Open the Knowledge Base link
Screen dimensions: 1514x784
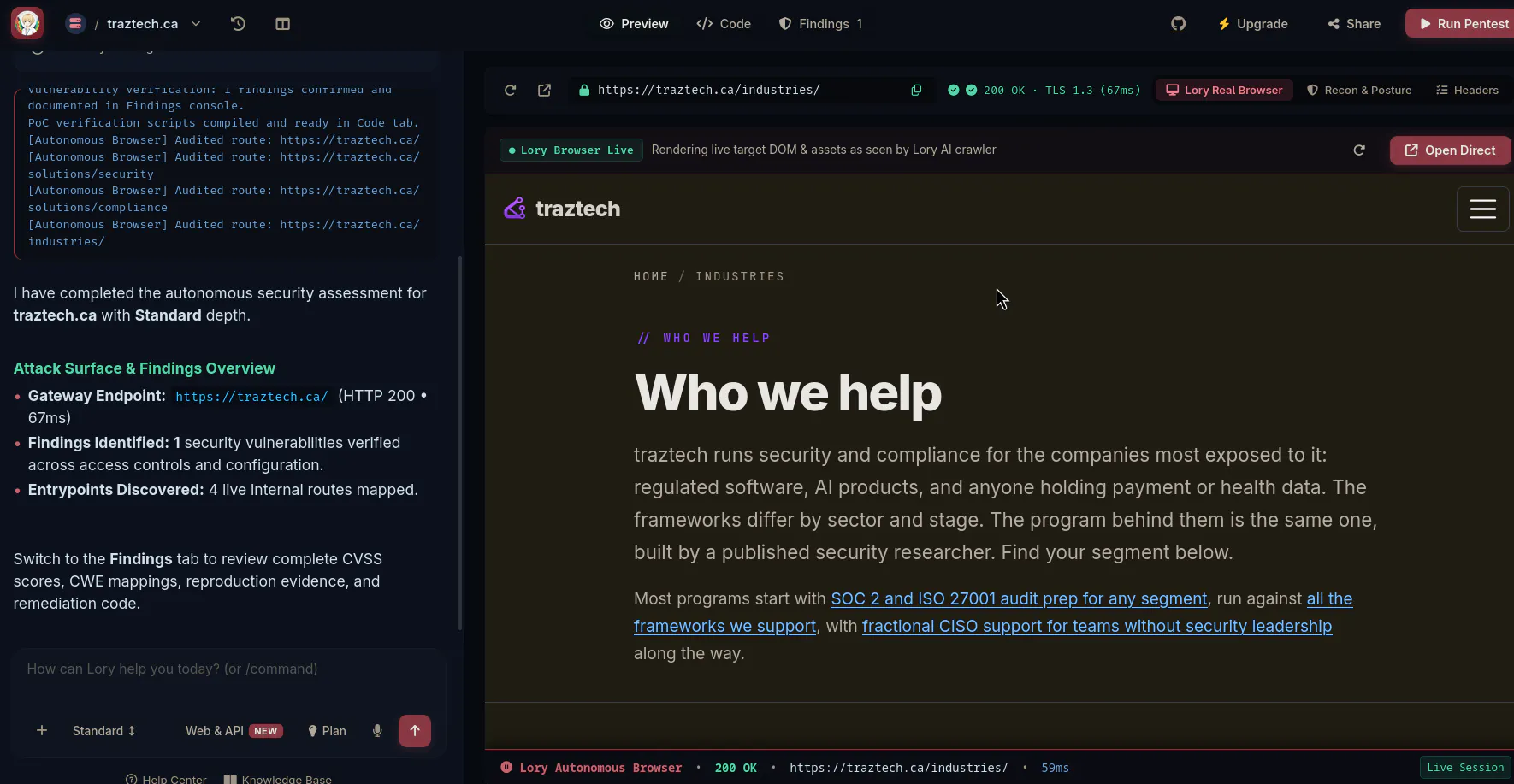[278, 779]
